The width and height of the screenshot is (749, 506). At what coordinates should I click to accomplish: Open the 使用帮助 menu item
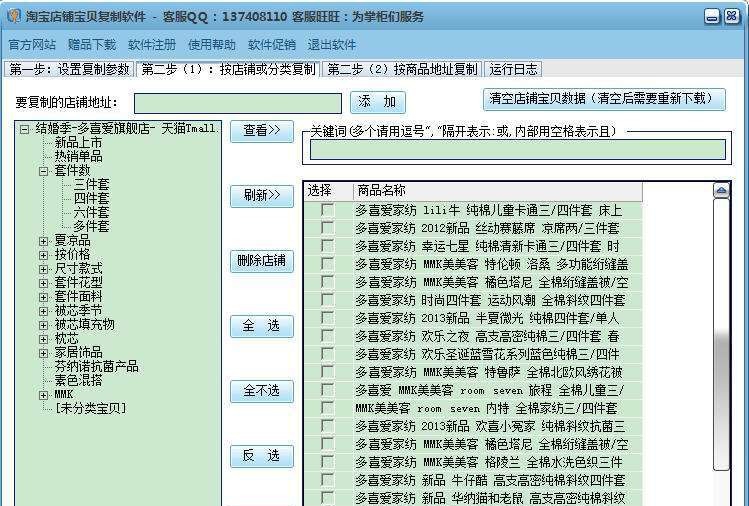(212, 45)
